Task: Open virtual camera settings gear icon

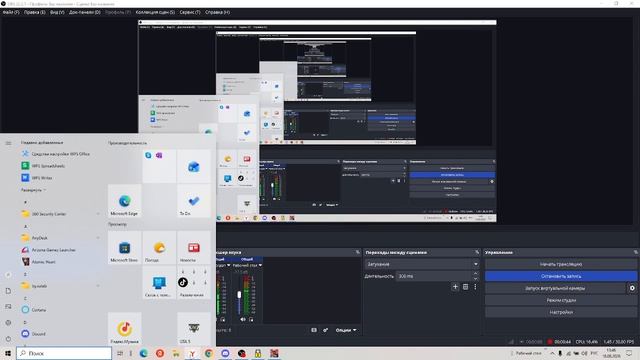Action: [632, 288]
